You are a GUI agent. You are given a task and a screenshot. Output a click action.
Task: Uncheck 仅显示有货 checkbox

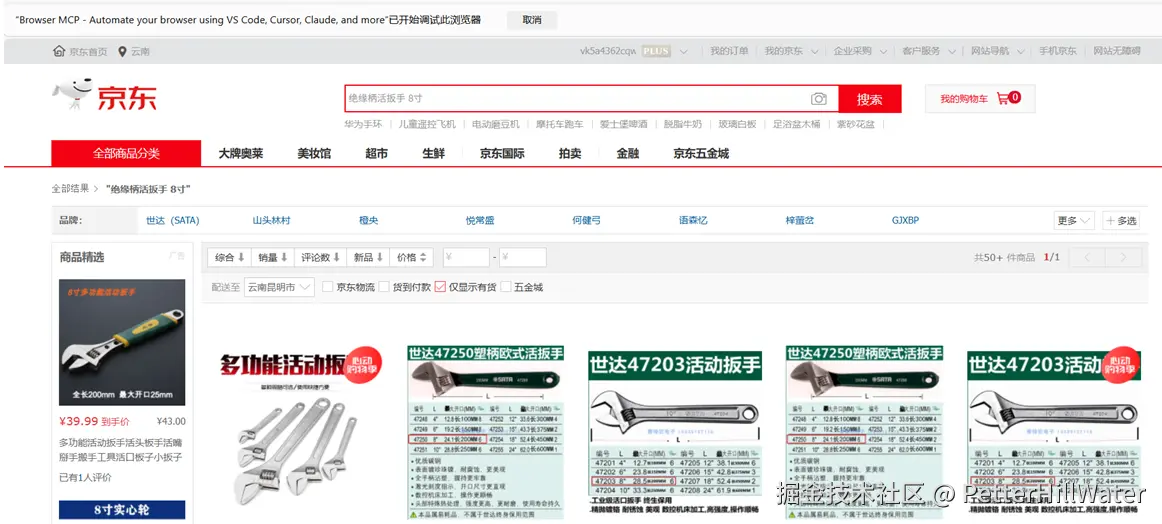coord(440,287)
